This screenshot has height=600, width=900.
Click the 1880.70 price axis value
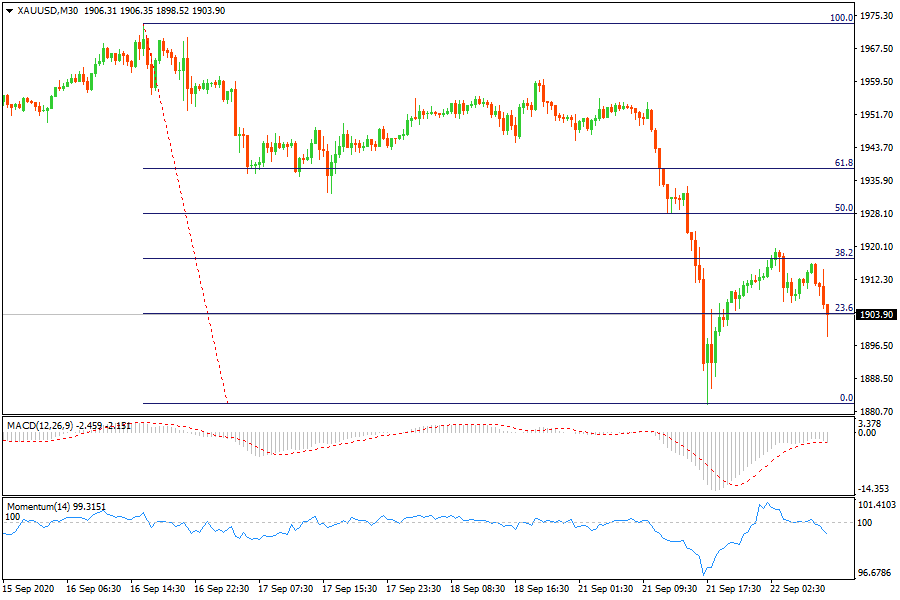tap(876, 411)
